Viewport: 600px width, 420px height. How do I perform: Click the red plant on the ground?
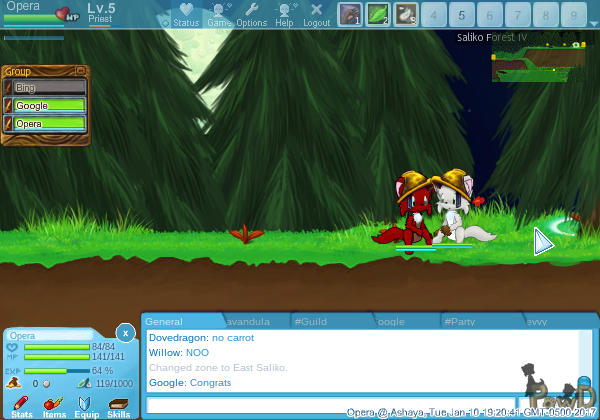coord(246,234)
